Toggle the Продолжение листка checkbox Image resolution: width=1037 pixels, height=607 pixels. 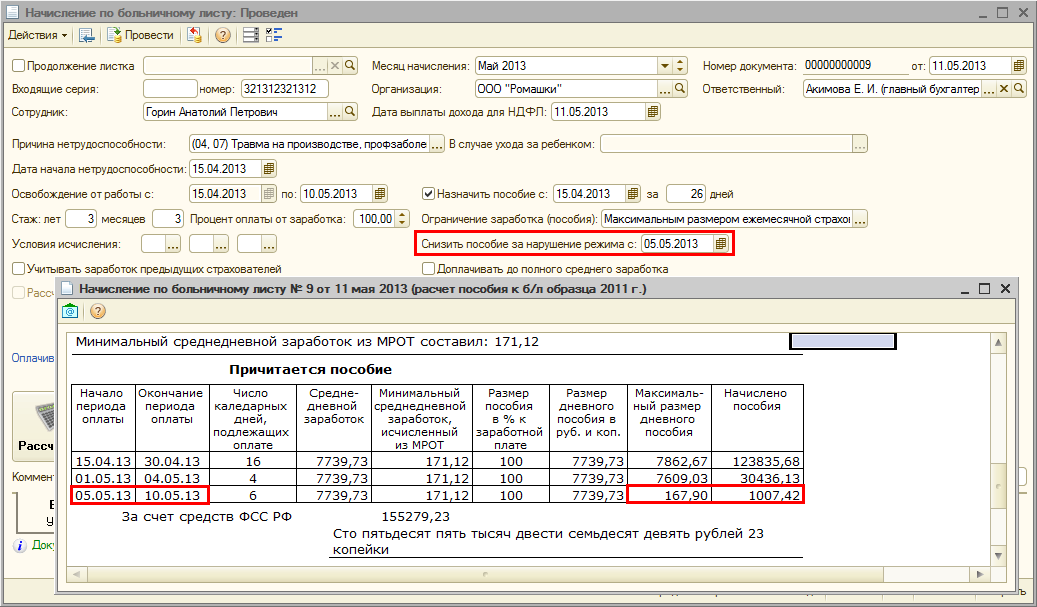18,66
